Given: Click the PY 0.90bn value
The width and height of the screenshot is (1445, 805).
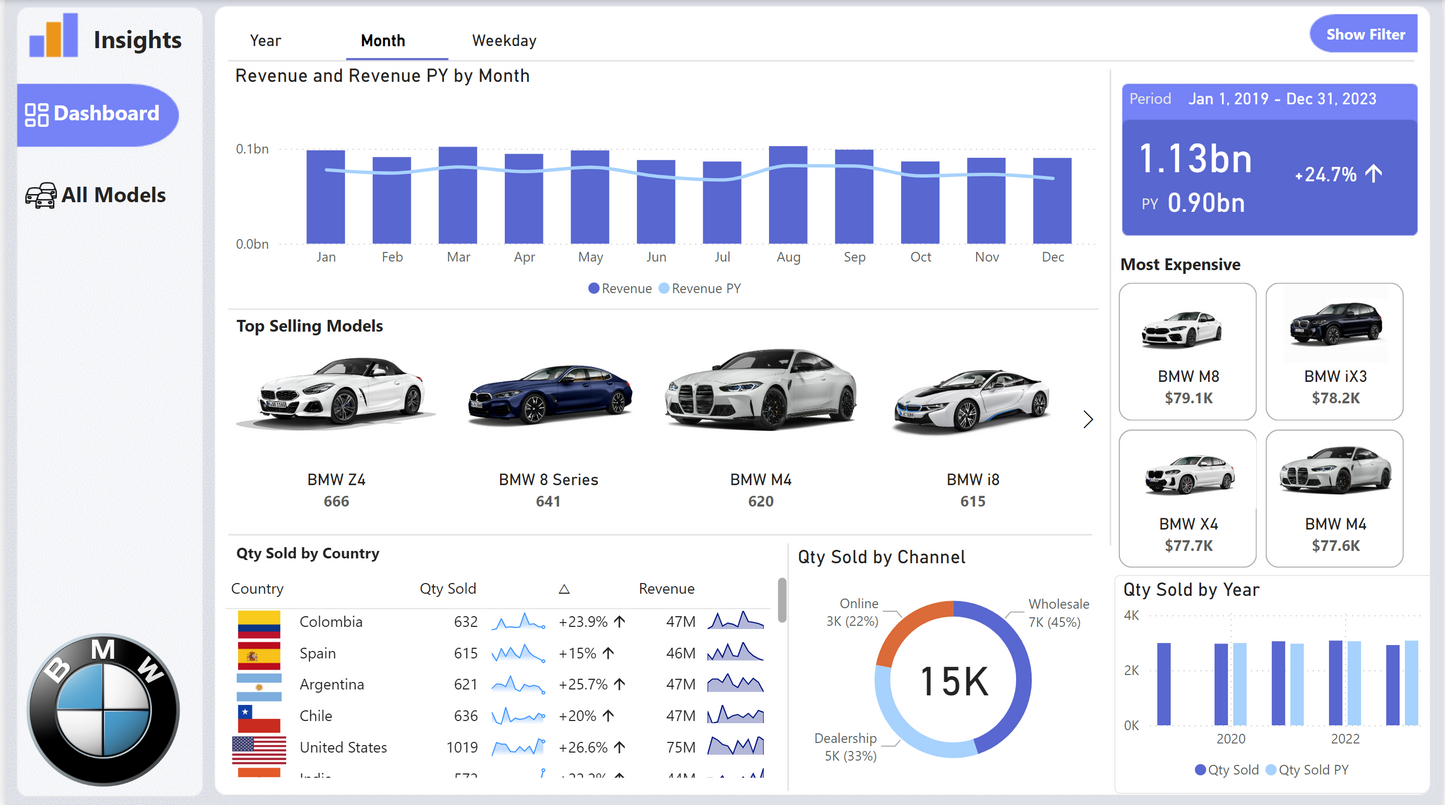Looking at the screenshot, I should pyautogui.click(x=1193, y=203).
